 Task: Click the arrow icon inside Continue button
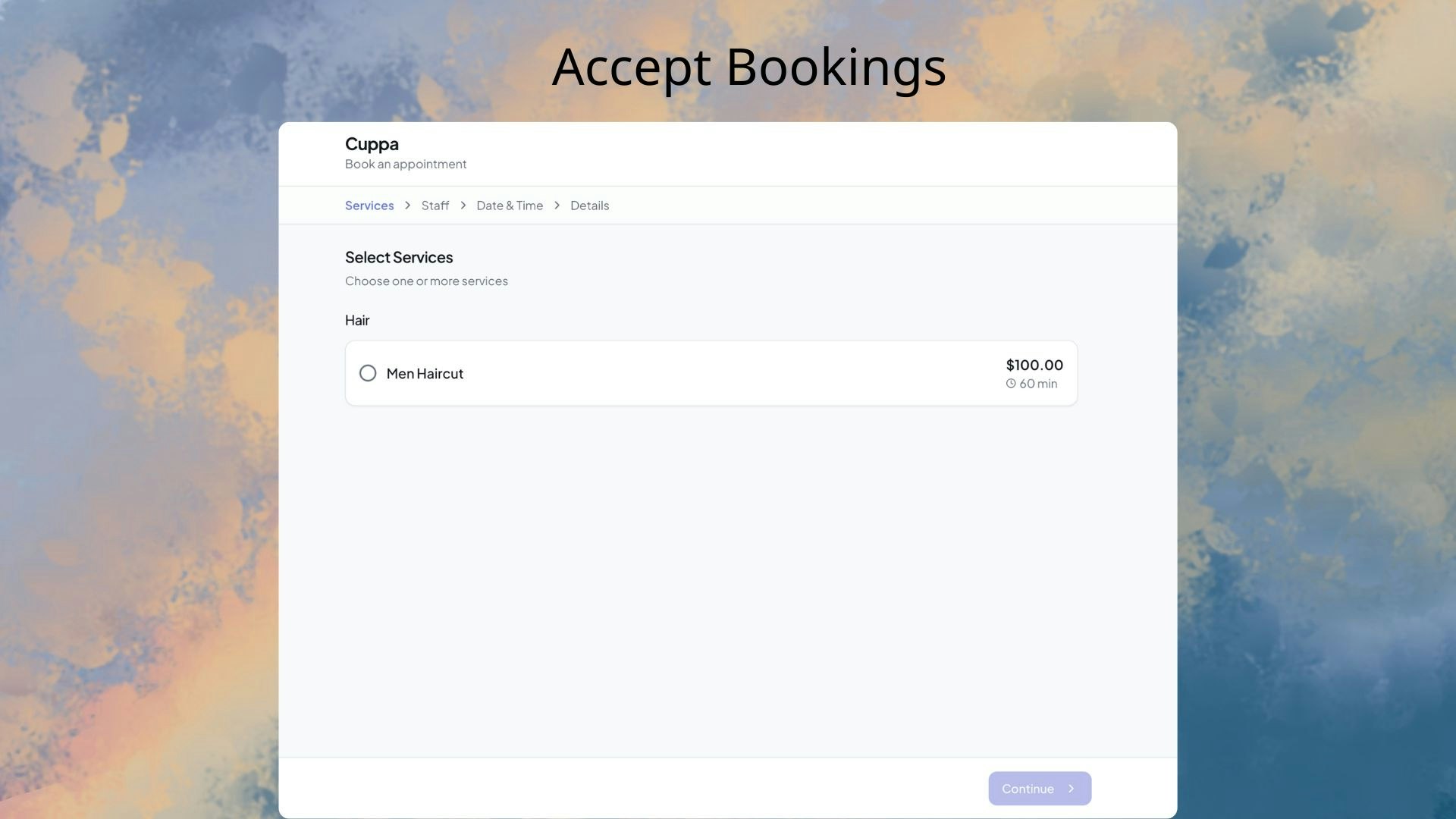tap(1072, 789)
